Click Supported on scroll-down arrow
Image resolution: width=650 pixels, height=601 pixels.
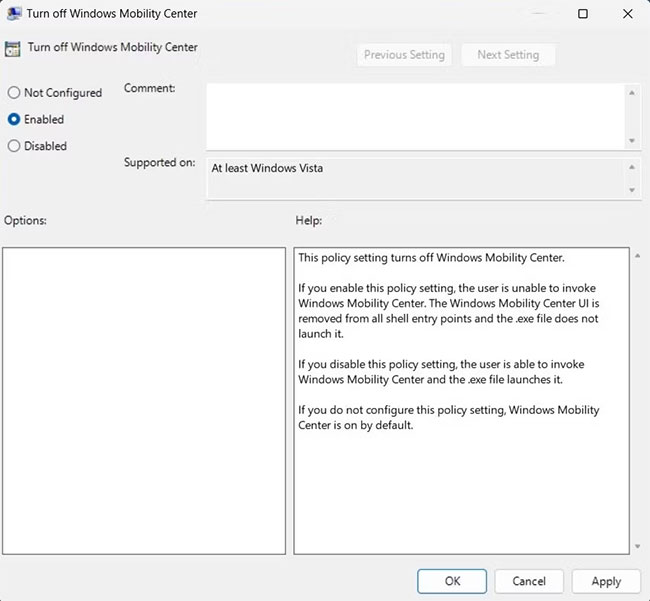[x=632, y=190]
